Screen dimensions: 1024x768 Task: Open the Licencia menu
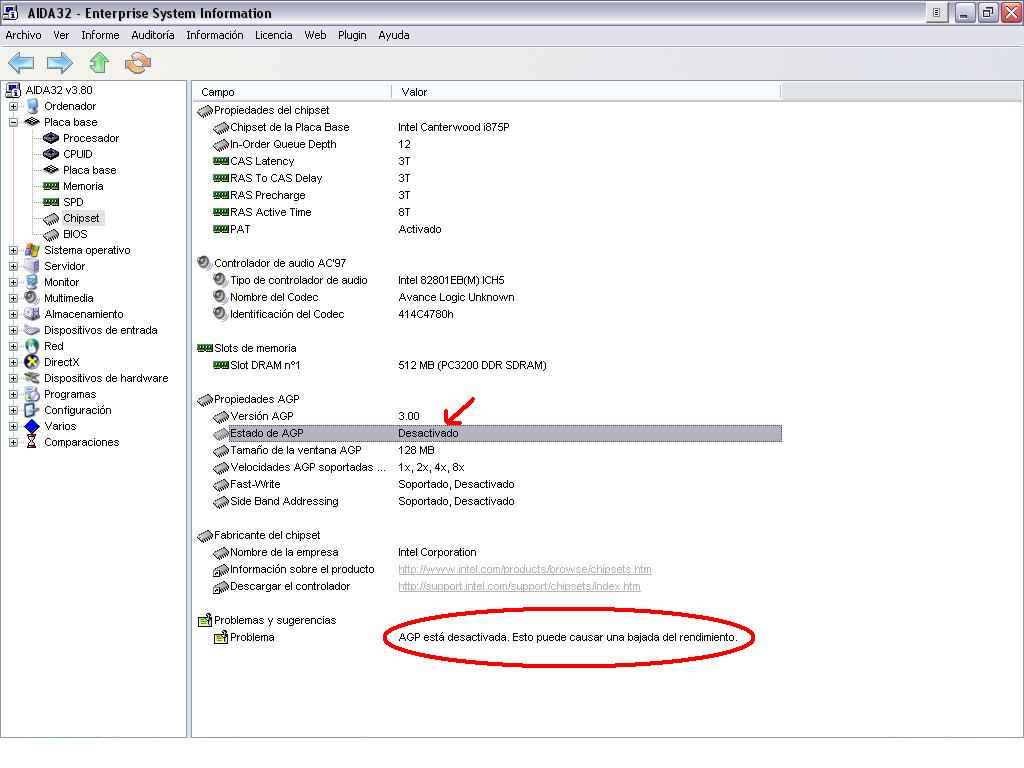point(274,35)
